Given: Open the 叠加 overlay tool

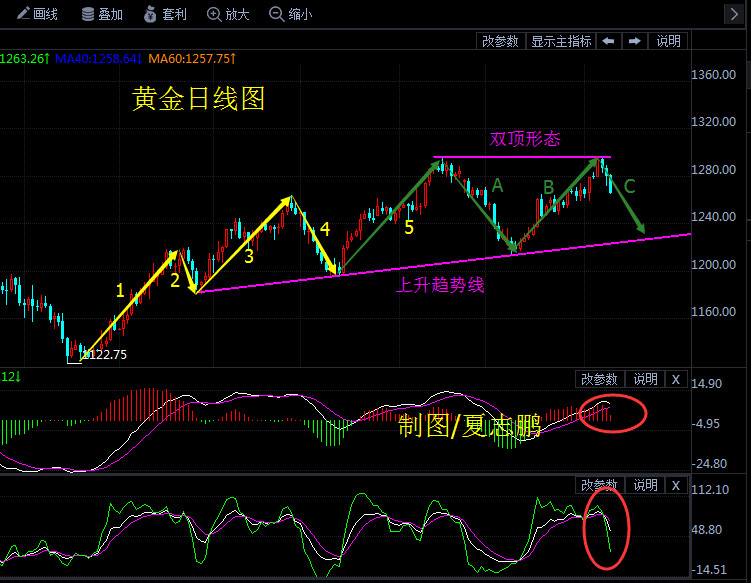Looking at the screenshot, I should pos(102,14).
